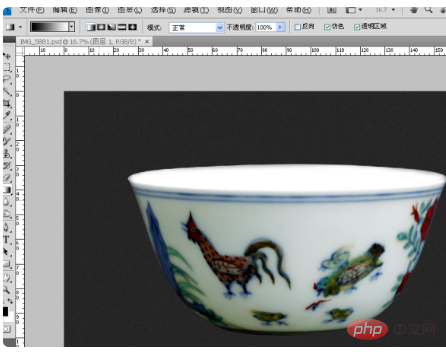Open the 选择(S) menu
The width and height of the screenshot is (446, 362).
coord(163,10)
